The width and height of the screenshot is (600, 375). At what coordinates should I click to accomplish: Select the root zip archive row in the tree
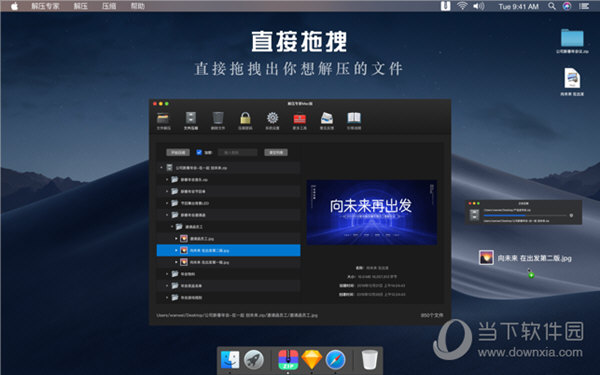(x=228, y=168)
